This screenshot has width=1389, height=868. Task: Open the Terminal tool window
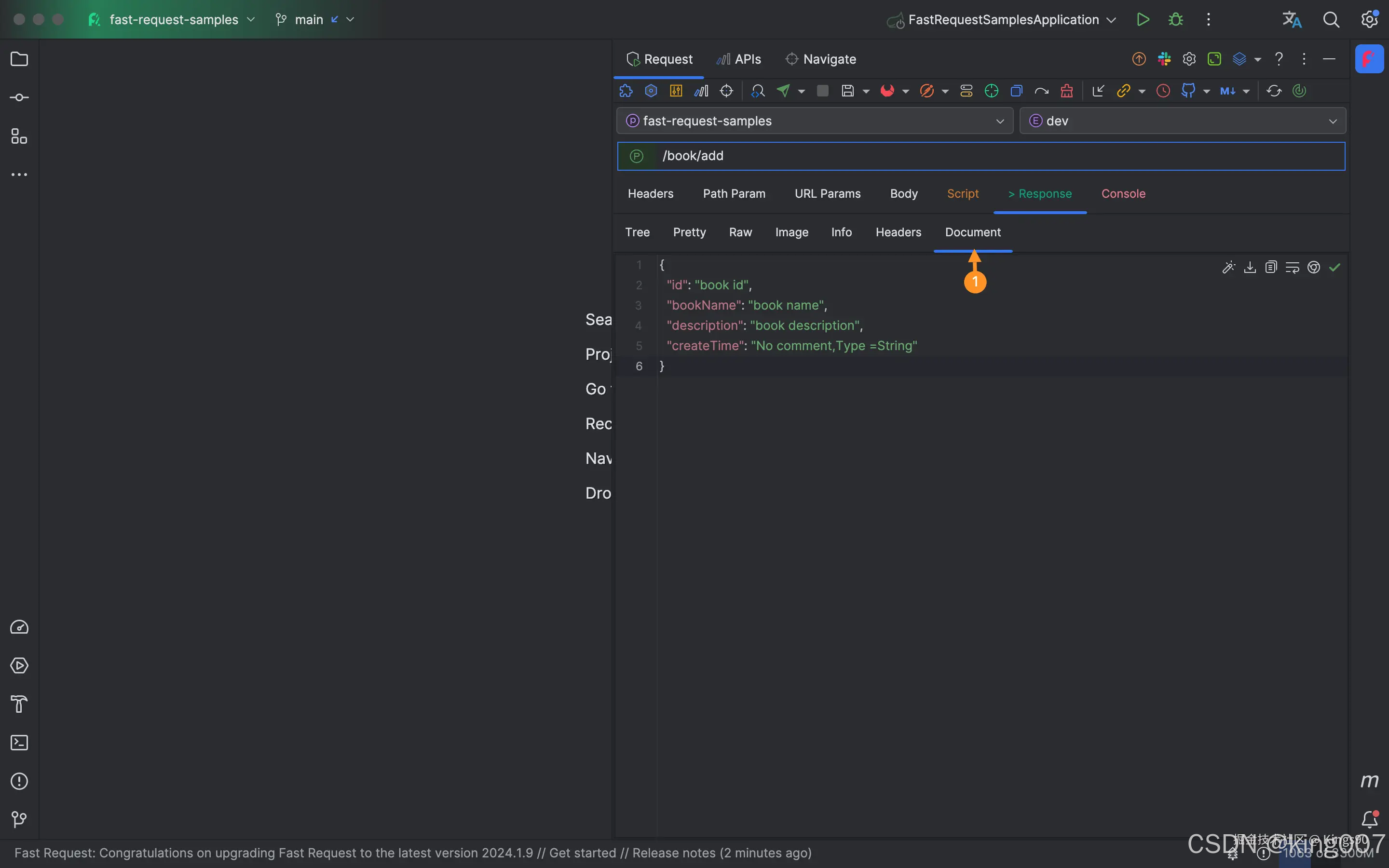(x=19, y=743)
